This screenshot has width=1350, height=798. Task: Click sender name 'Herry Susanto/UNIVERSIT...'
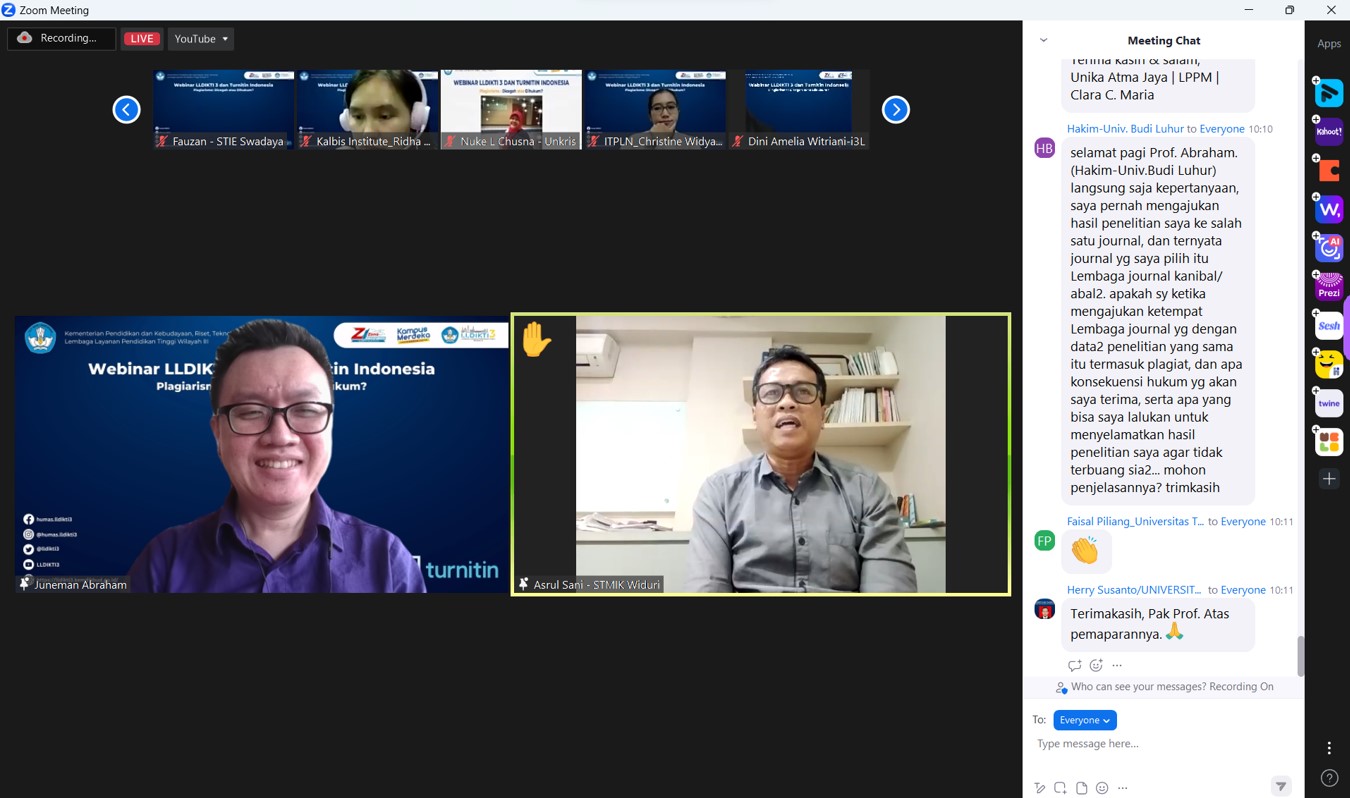pos(1134,590)
